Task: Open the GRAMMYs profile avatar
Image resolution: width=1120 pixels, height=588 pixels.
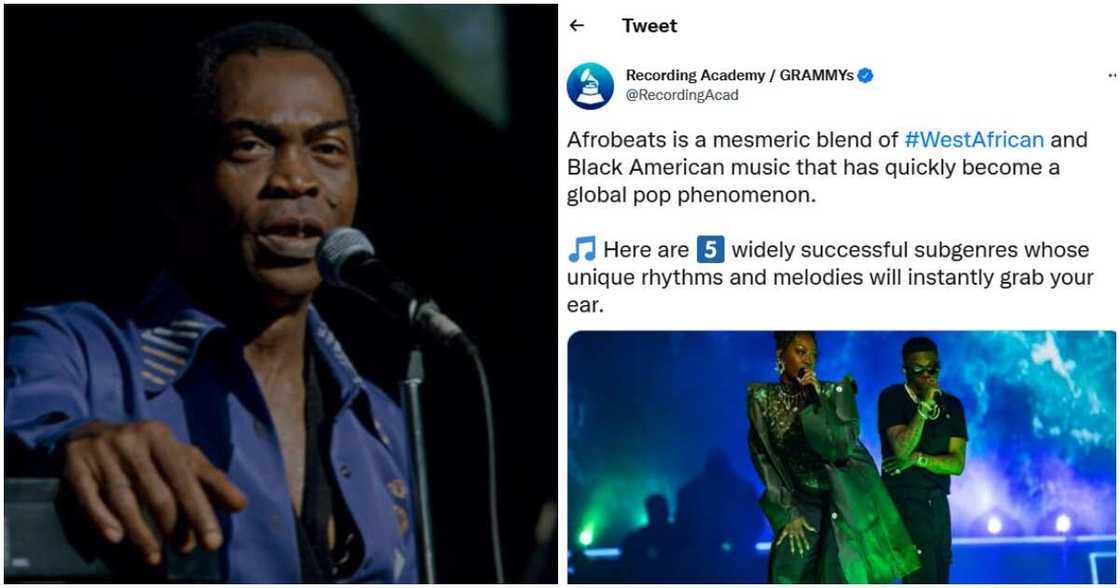Action: (x=590, y=86)
